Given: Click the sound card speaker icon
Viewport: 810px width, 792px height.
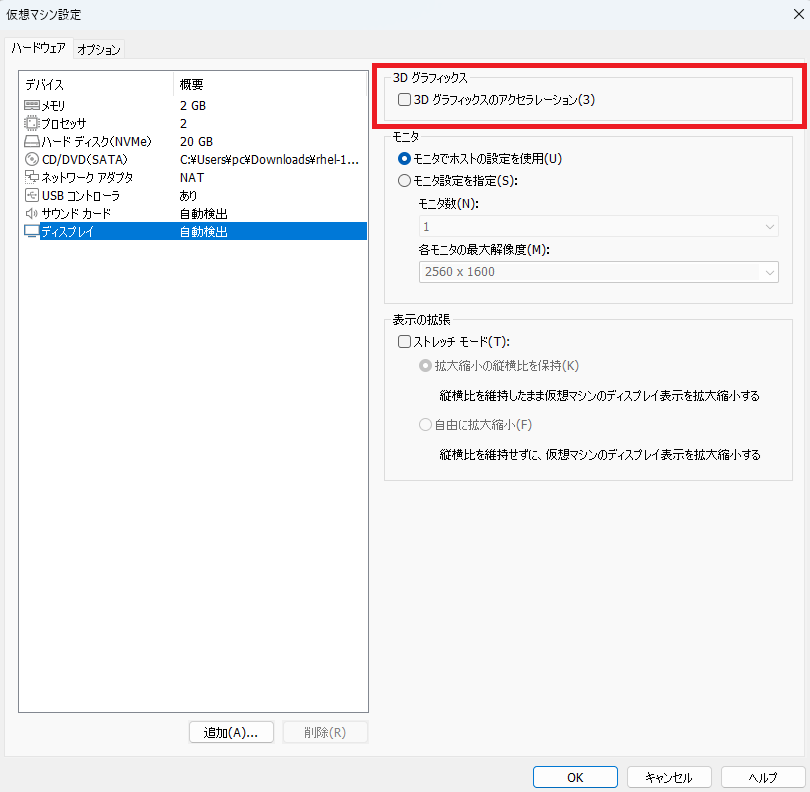Looking at the screenshot, I should pyautogui.click(x=31, y=213).
